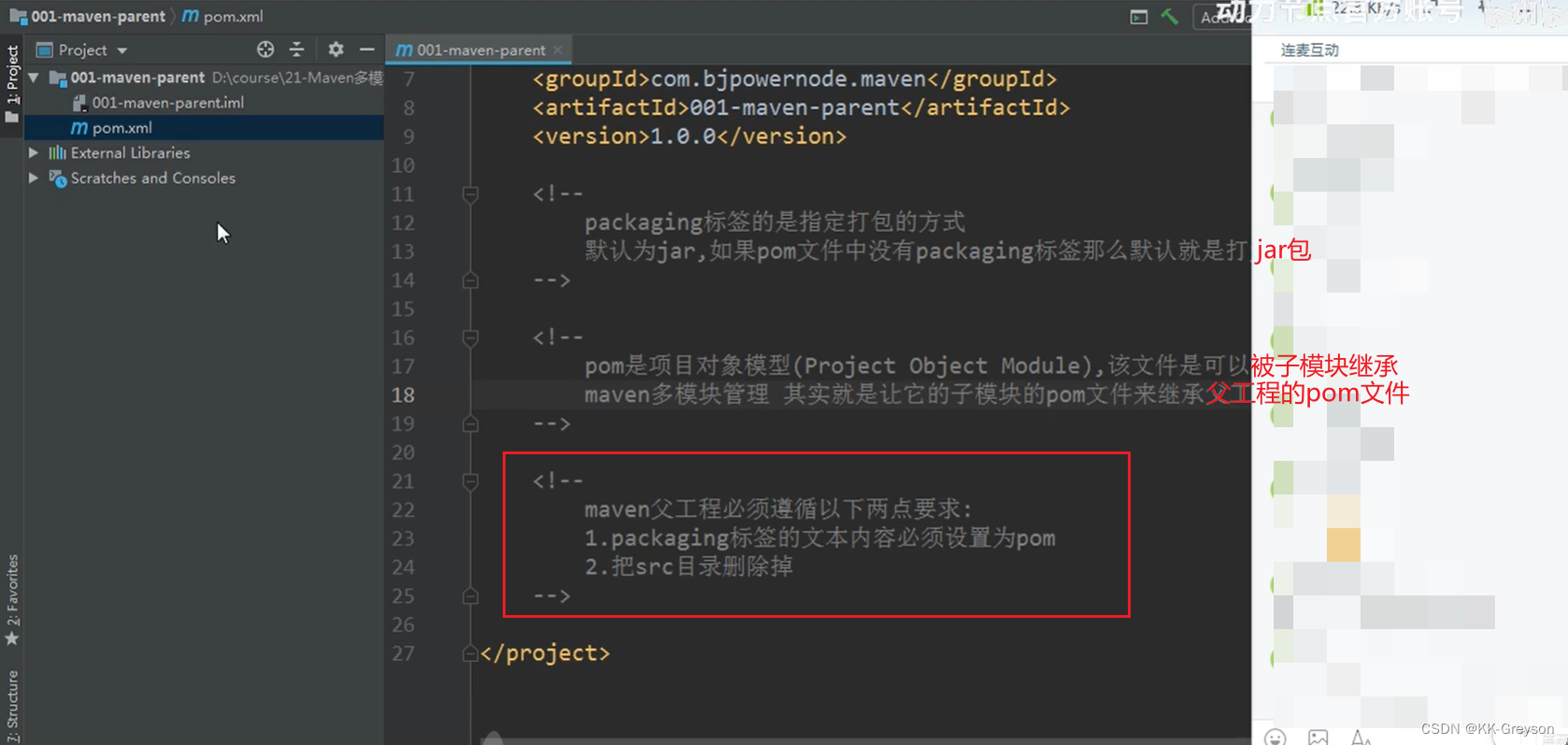Open Project panel gear settings
Screen dimensions: 1568x745
335,50
